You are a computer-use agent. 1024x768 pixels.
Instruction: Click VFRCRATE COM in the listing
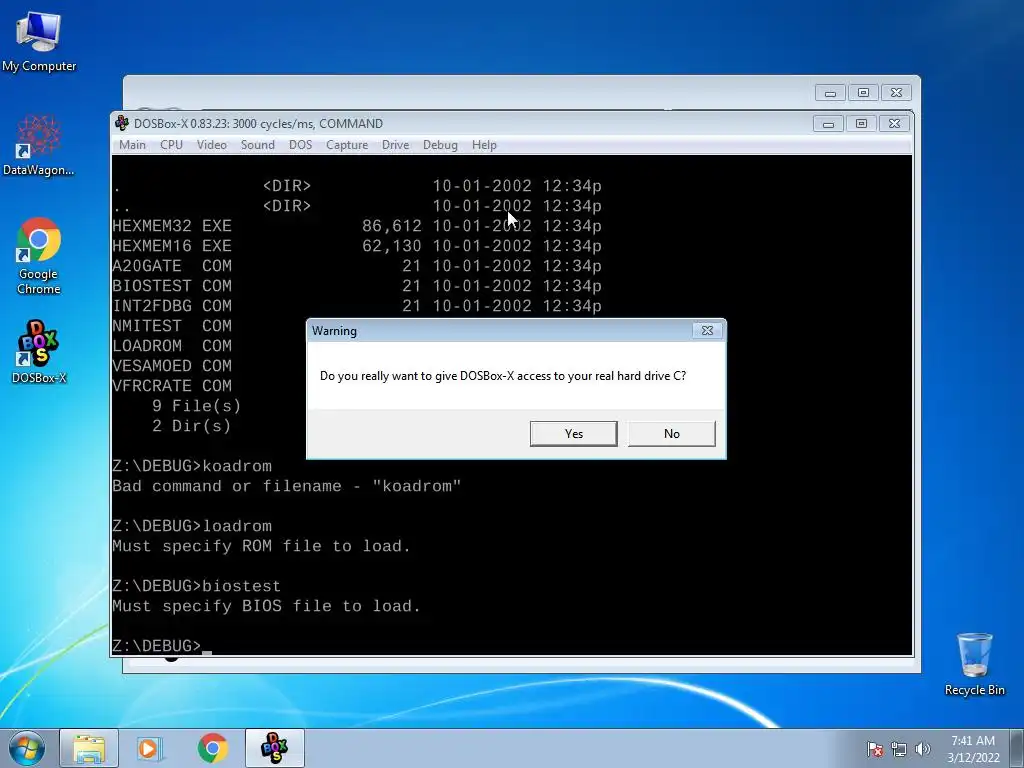coord(172,386)
